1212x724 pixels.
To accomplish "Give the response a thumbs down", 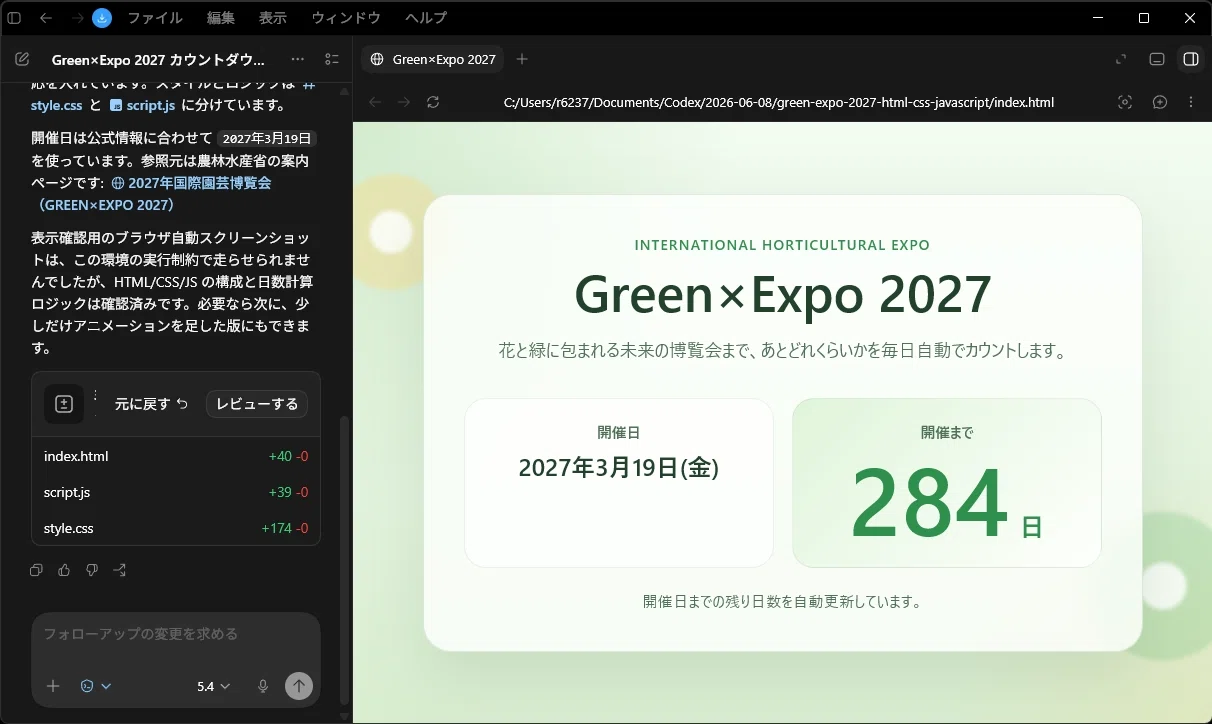I will 92,570.
